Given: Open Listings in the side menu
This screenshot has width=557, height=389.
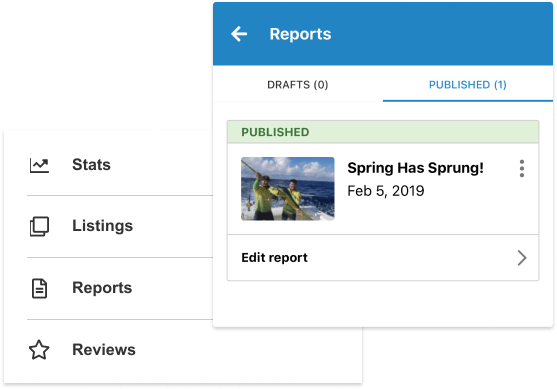Looking at the screenshot, I should click(103, 226).
